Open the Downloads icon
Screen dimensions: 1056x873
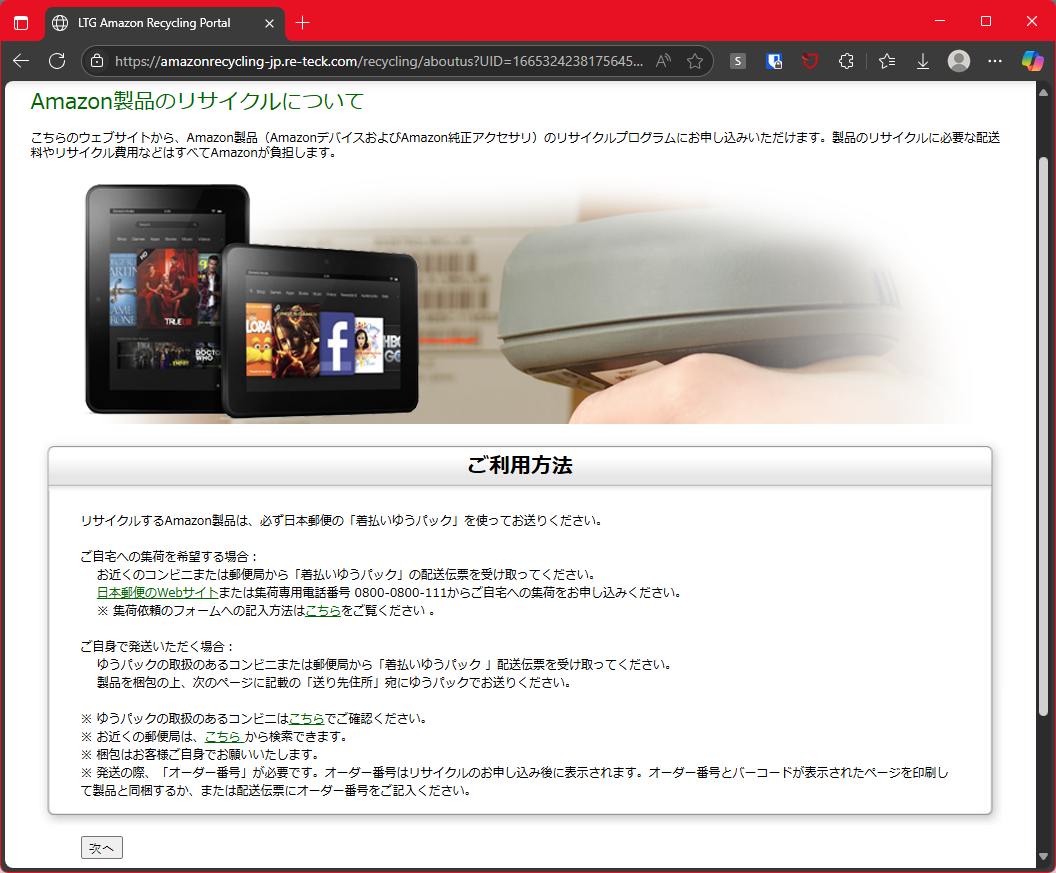pos(923,61)
